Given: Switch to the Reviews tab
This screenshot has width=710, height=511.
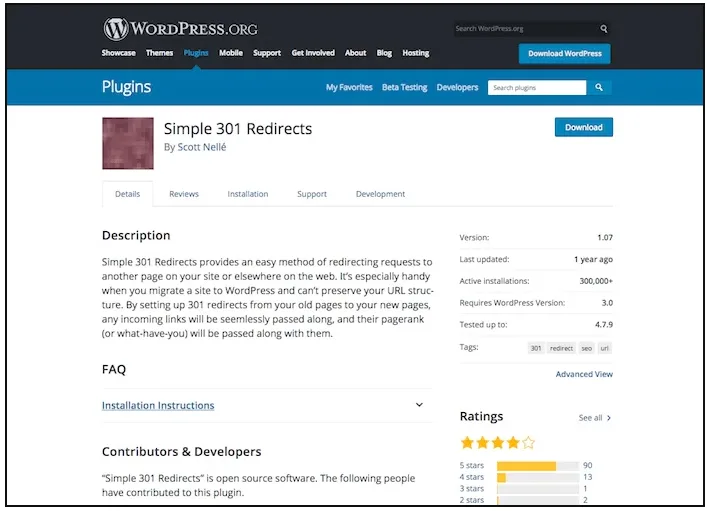Looking at the screenshot, I should pyautogui.click(x=184, y=194).
